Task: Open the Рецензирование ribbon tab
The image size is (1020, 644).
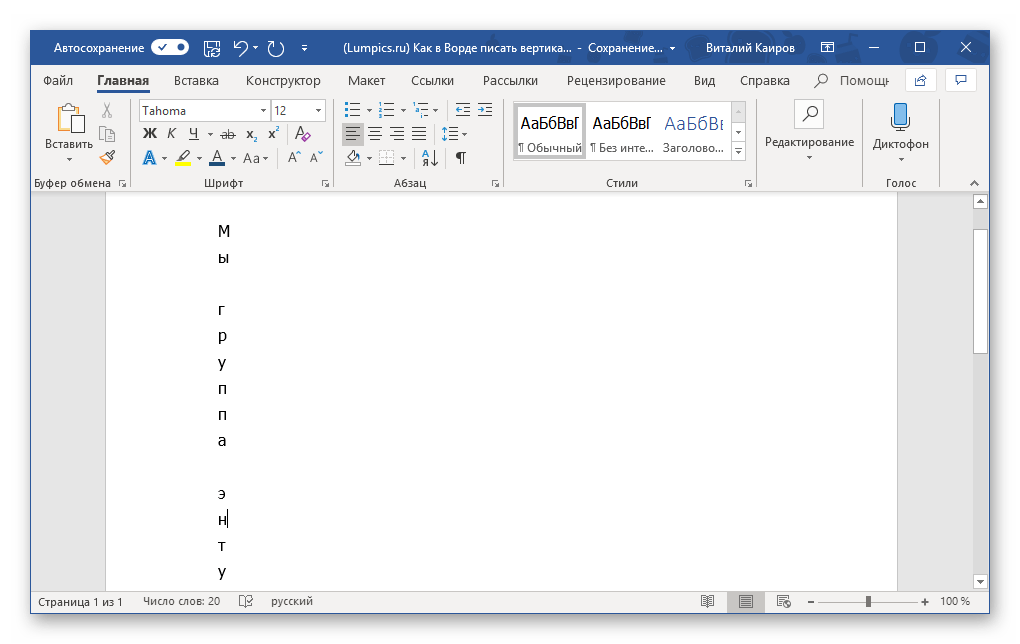Action: 615,81
